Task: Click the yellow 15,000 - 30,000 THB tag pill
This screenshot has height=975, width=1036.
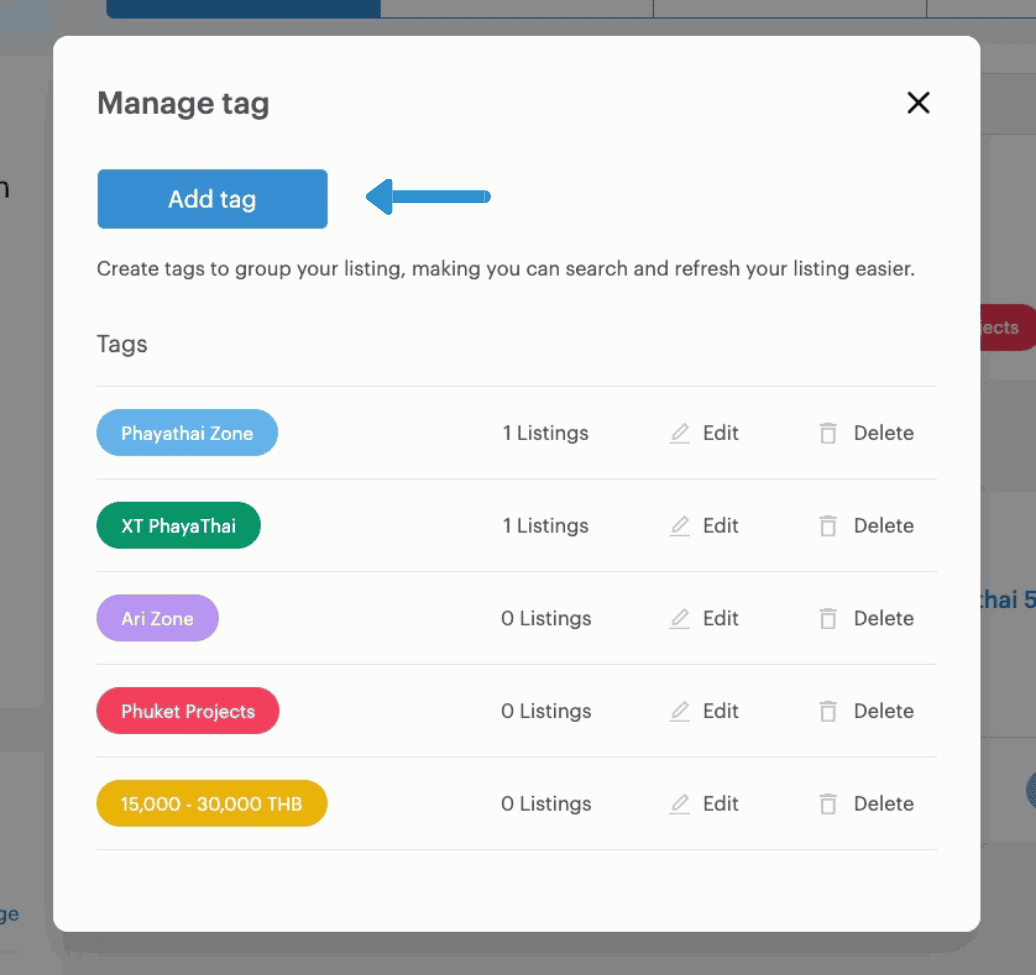Action: 211,803
